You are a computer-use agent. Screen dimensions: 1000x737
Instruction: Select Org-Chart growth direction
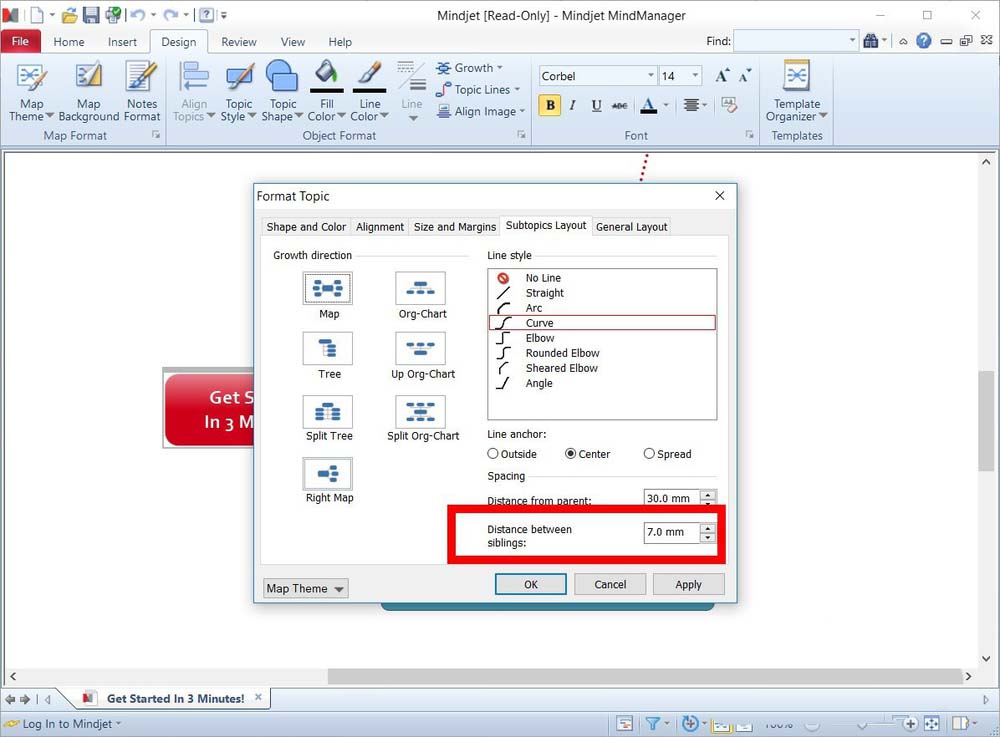(421, 288)
